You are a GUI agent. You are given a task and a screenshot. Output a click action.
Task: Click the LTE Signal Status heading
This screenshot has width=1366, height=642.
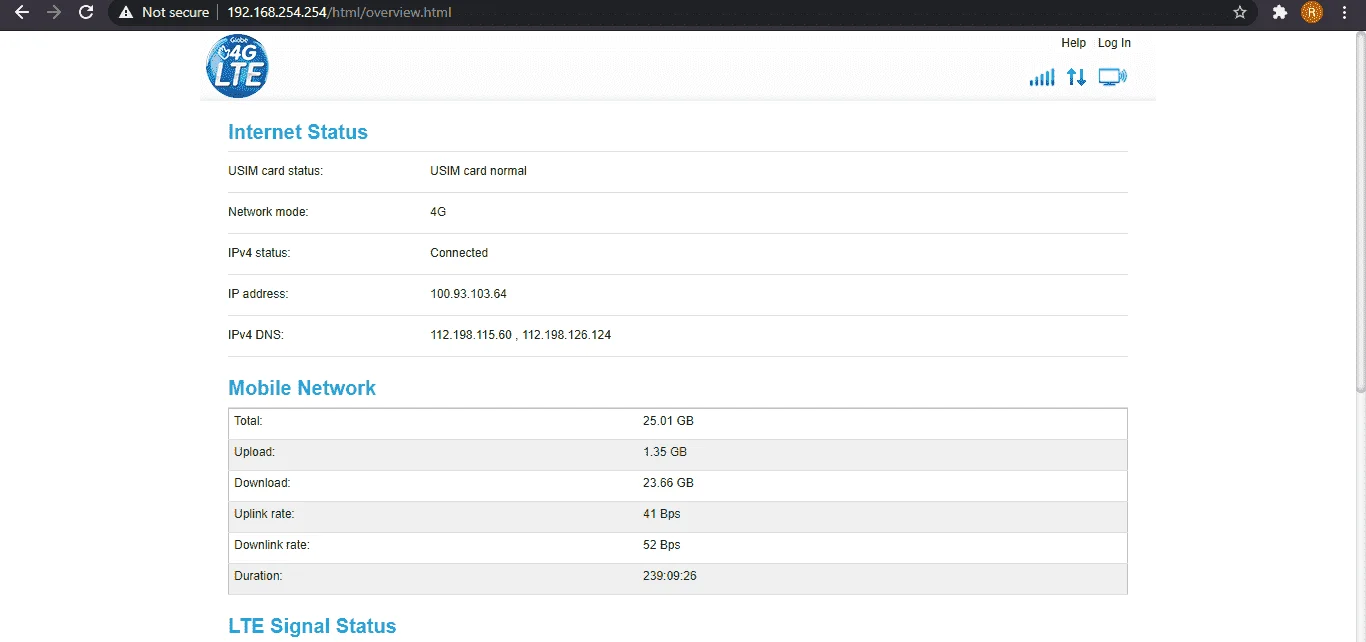point(312,626)
